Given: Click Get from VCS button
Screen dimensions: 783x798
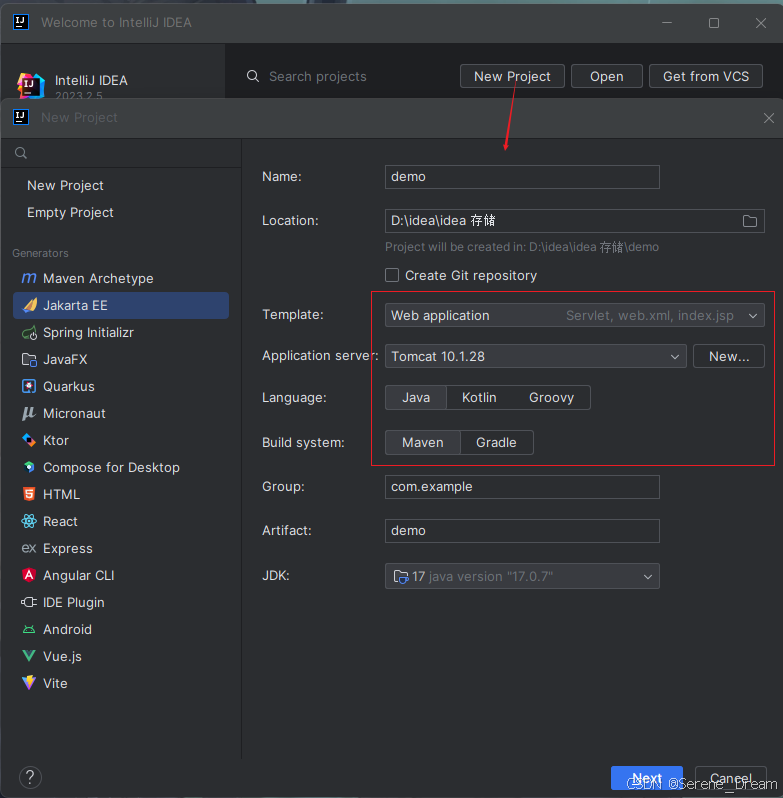Looking at the screenshot, I should [706, 76].
